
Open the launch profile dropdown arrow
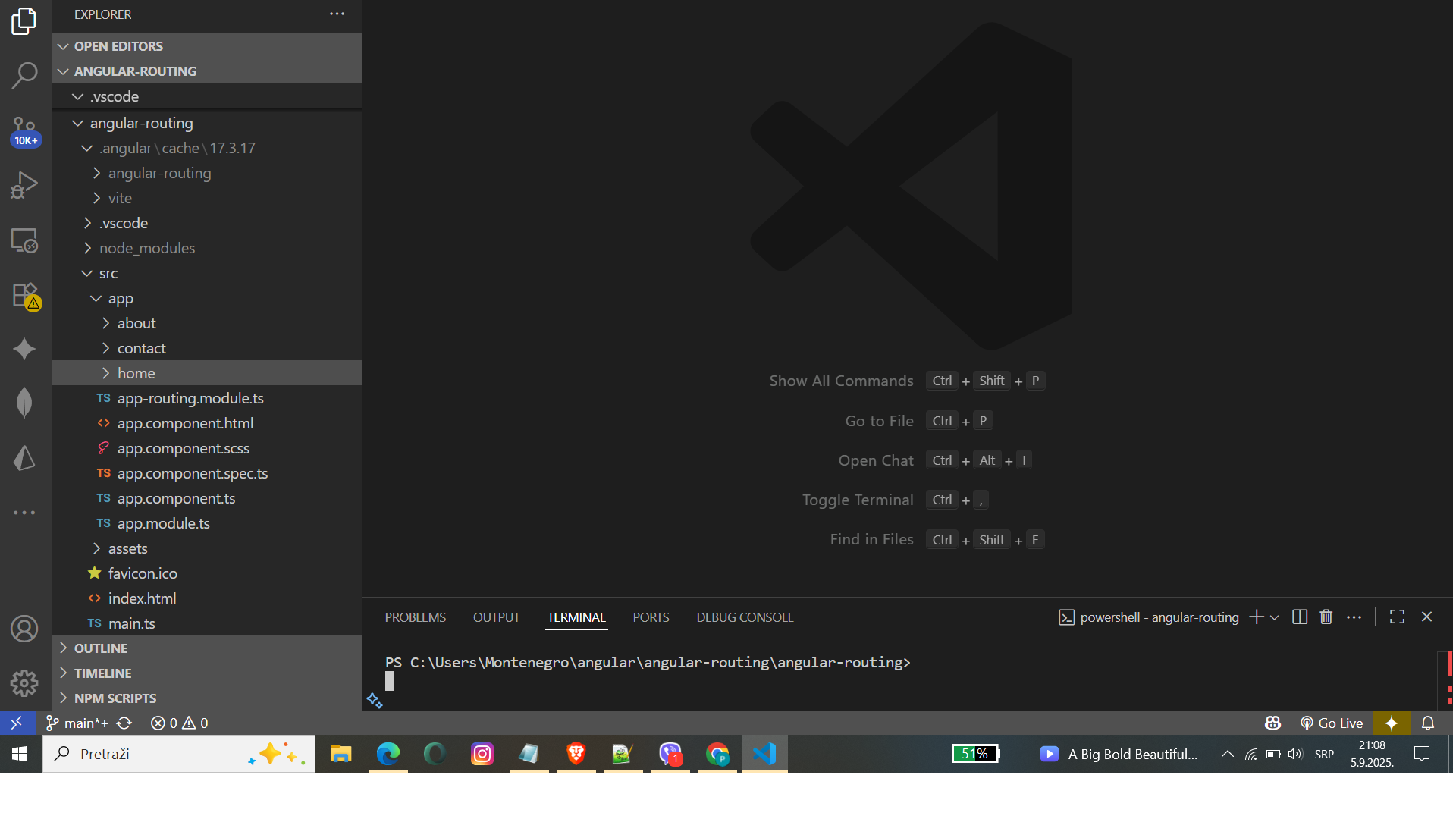click(x=1275, y=617)
